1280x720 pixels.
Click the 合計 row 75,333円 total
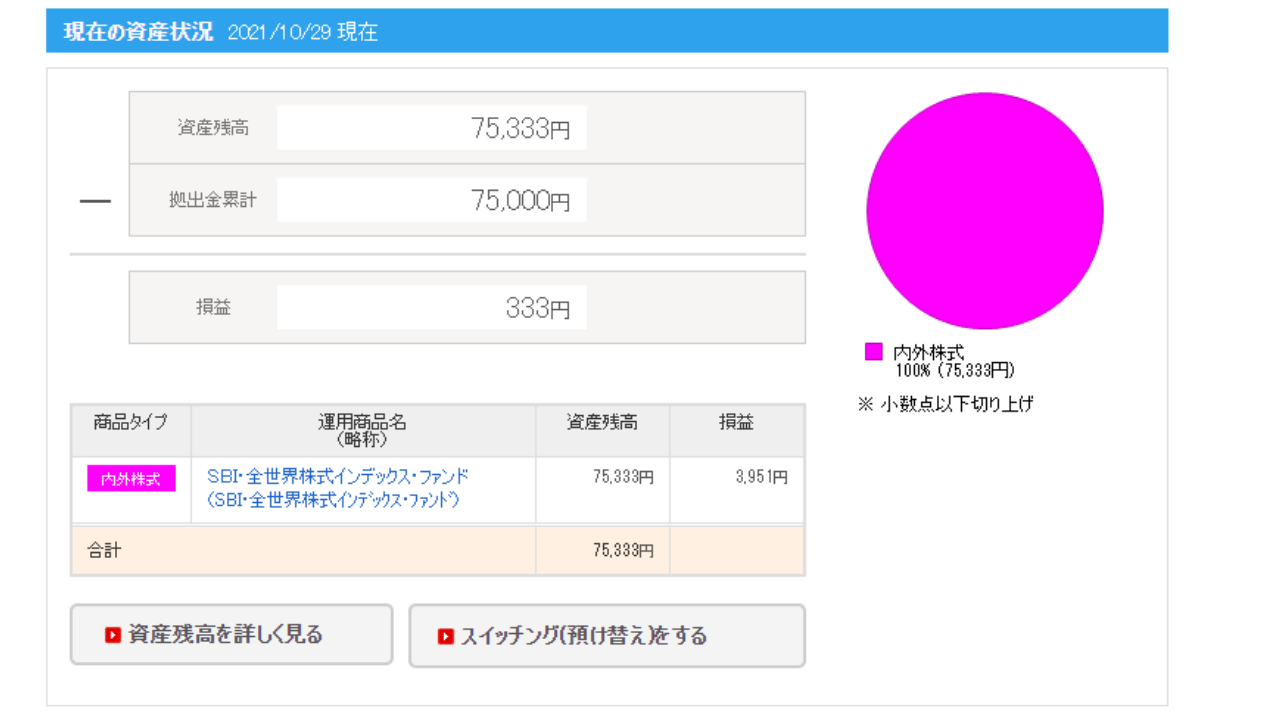point(602,550)
